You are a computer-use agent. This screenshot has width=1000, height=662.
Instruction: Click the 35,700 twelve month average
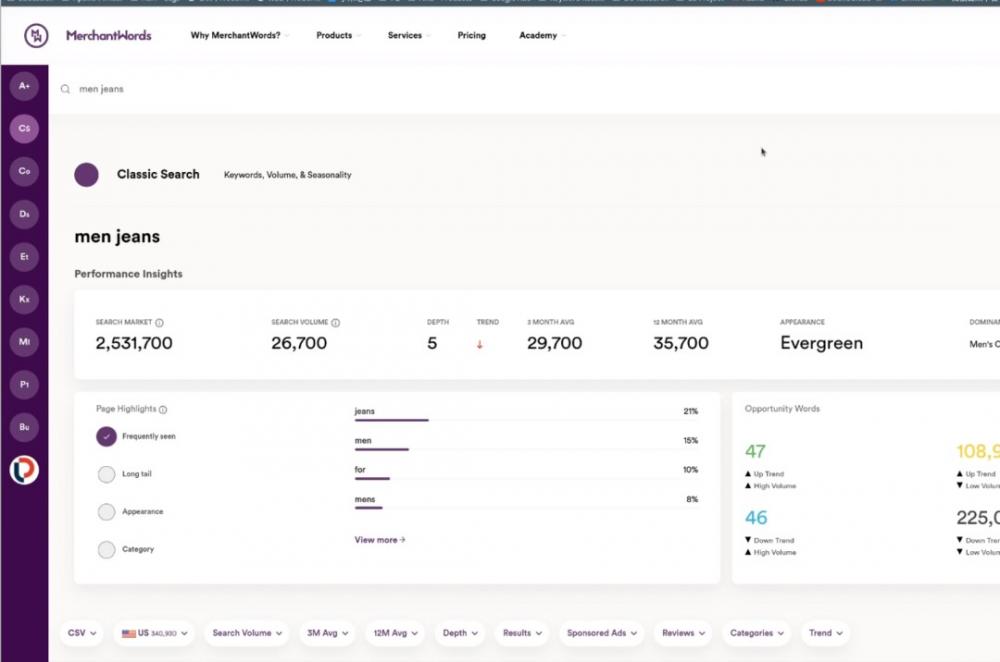(x=680, y=343)
